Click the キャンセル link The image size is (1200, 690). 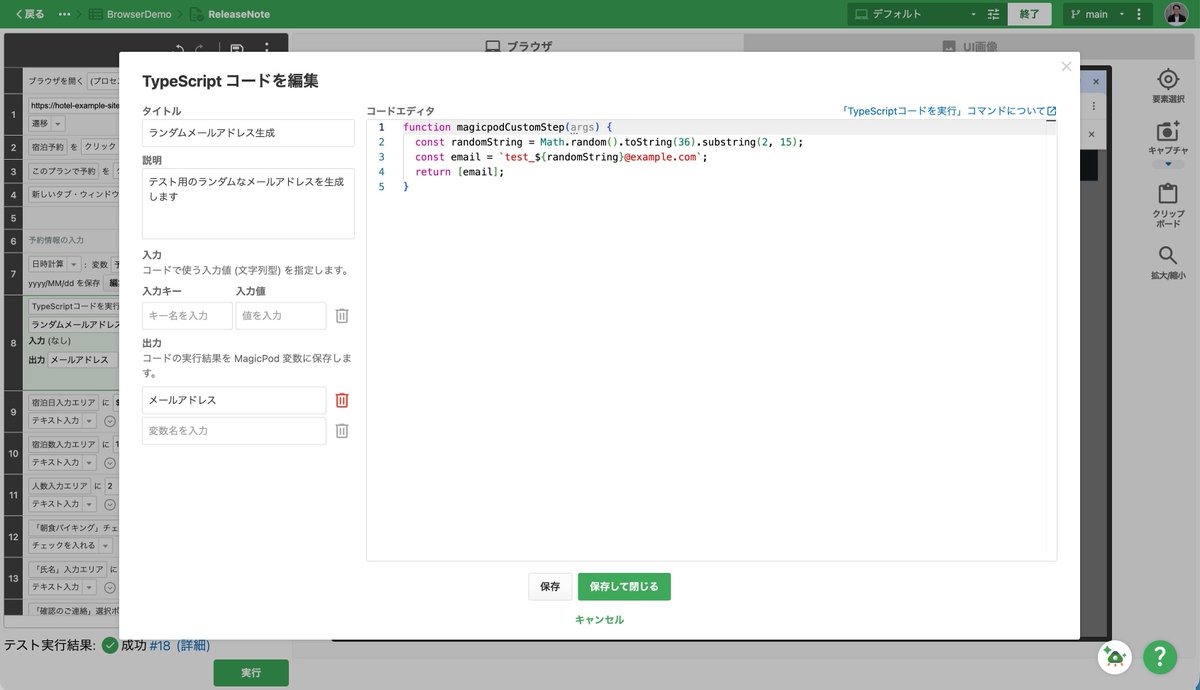pyautogui.click(x=598, y=620)
